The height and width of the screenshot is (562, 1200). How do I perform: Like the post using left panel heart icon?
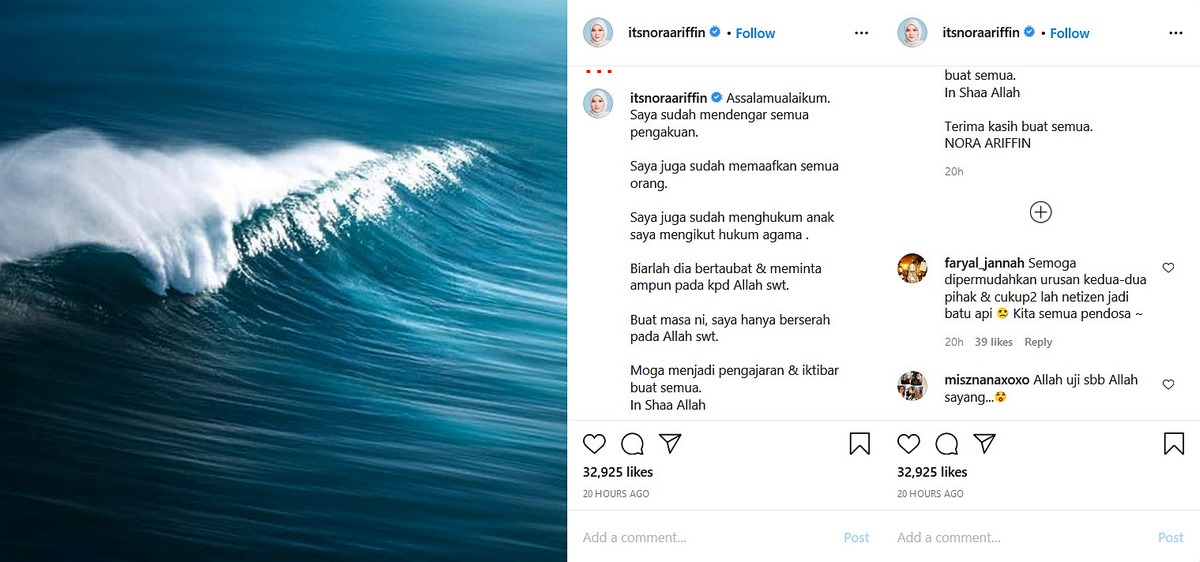pos(594,444)
